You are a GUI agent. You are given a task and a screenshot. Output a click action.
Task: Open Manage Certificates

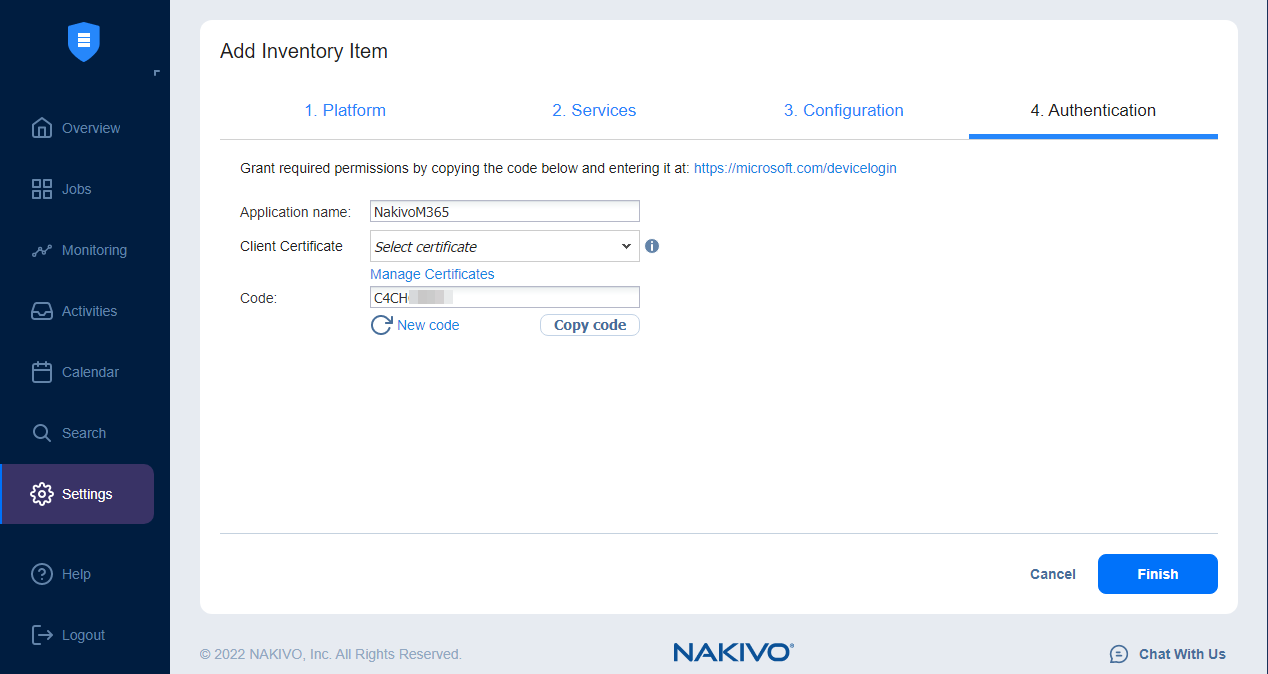coord(432,273)
